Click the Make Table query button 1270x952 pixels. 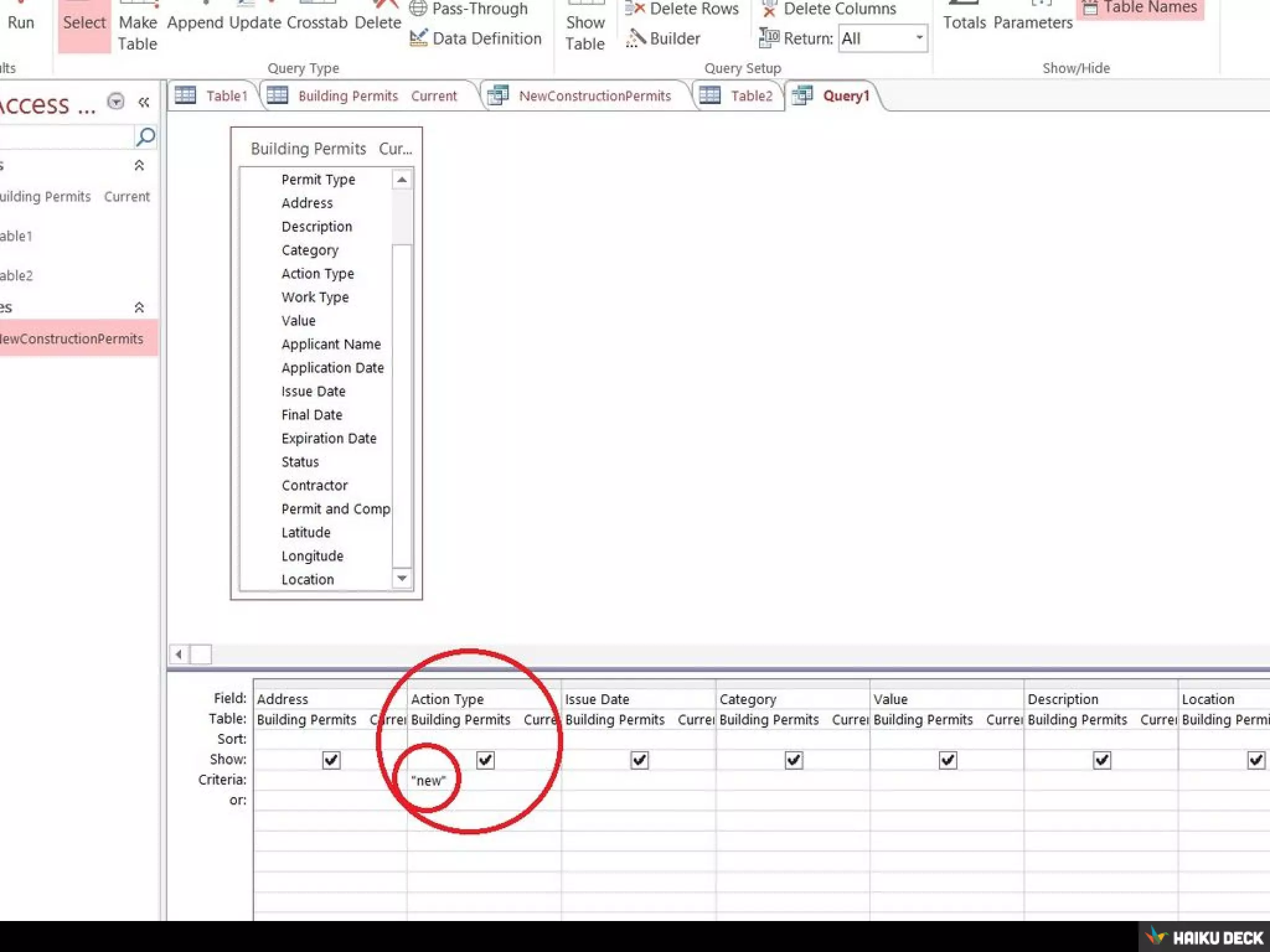(138, 32)
